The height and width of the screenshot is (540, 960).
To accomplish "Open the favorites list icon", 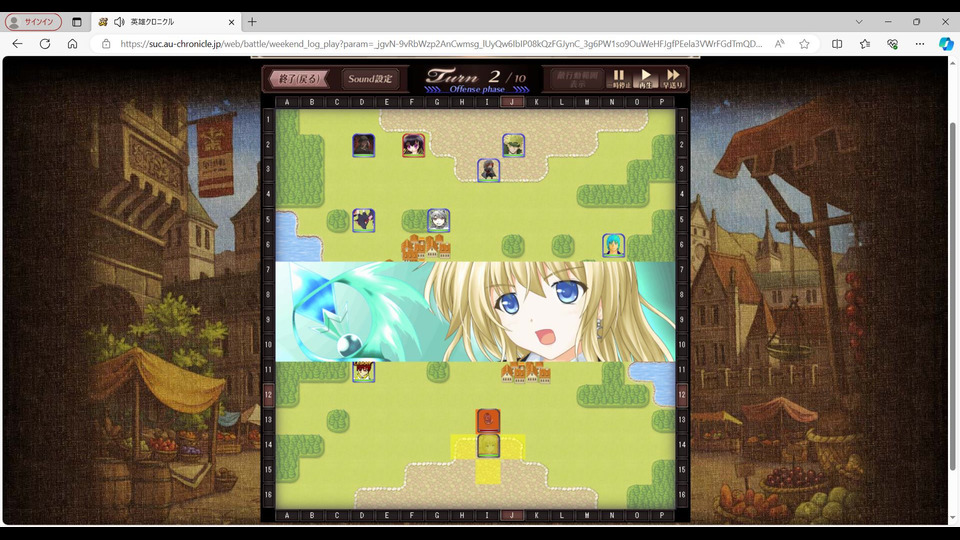I will pyautogui.click(x=864, y=44).
